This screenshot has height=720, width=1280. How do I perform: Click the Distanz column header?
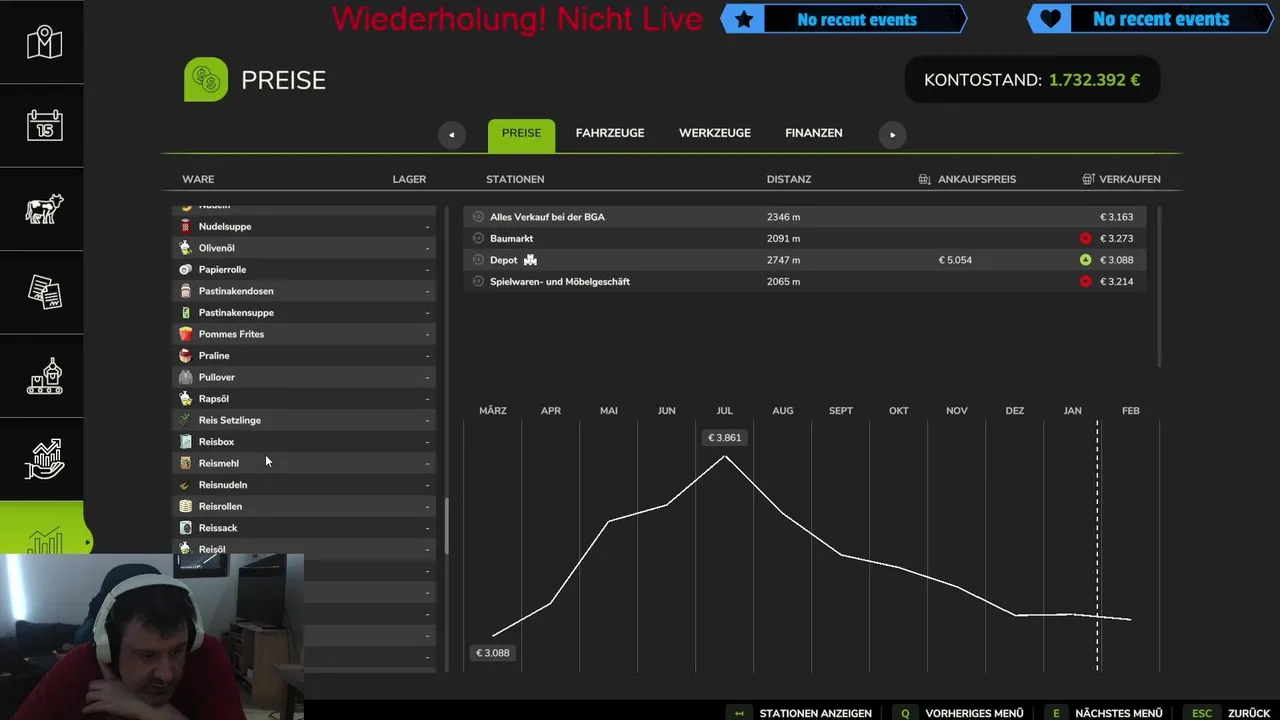[x=789, y=179]
